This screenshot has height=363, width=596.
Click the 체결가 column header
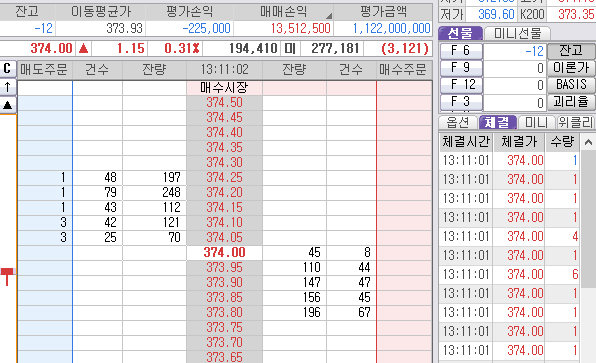pos(519,142)
